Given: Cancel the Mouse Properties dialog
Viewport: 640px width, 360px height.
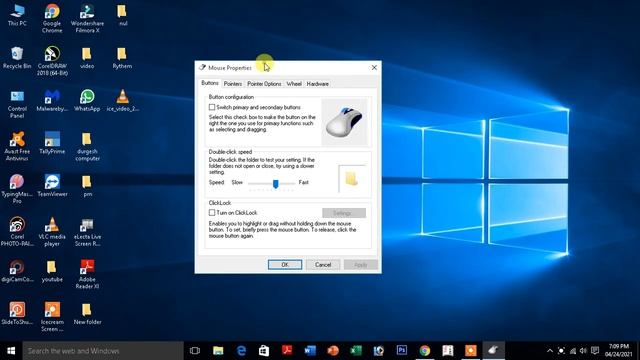Looking at the screenshot, I should click(x=323, y=265).
